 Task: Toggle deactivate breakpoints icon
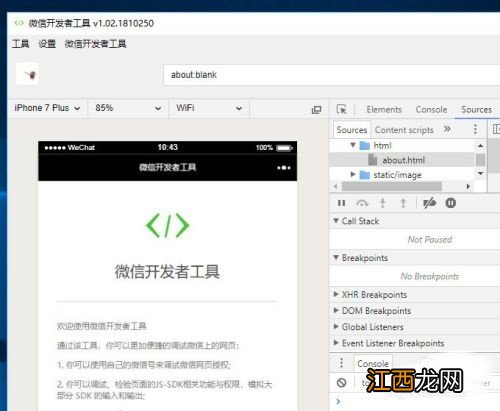(429, 203)
